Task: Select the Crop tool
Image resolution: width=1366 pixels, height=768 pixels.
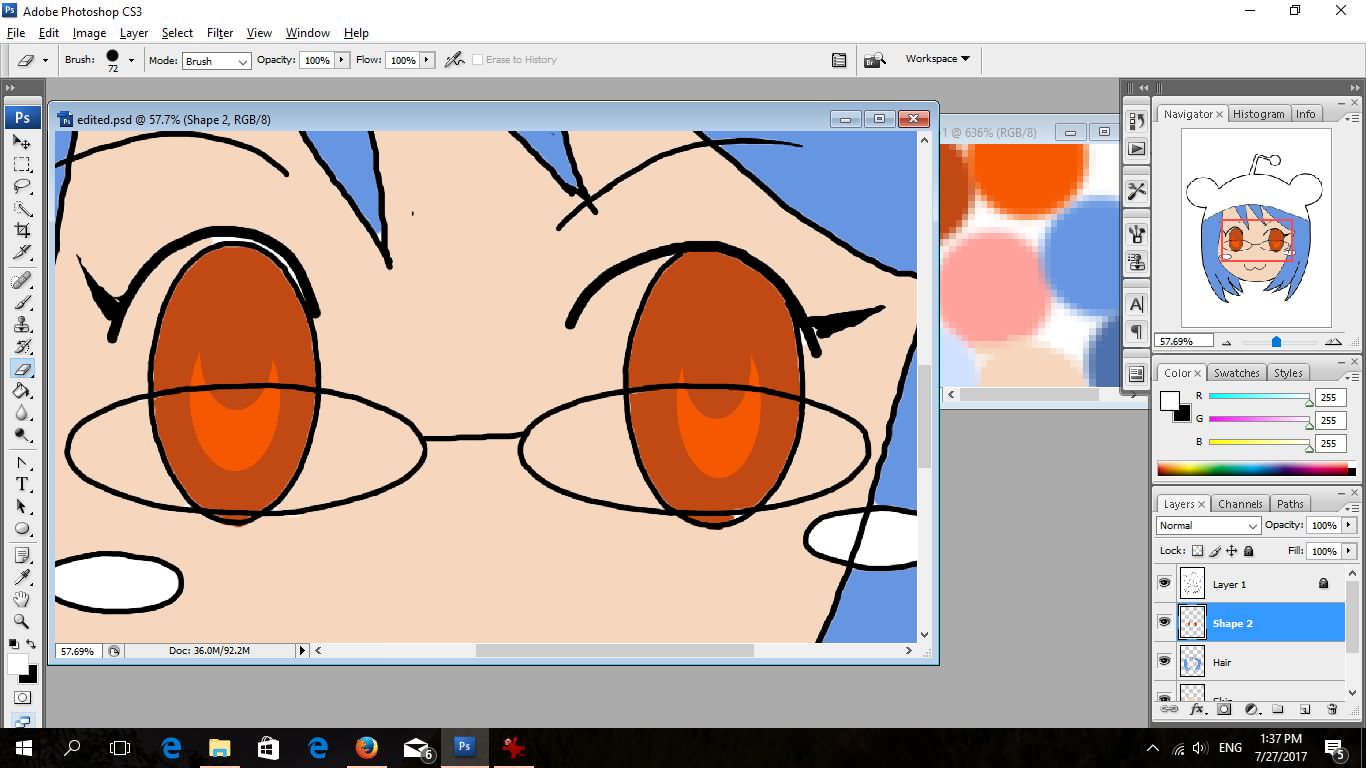Action: tap(22, 231)
